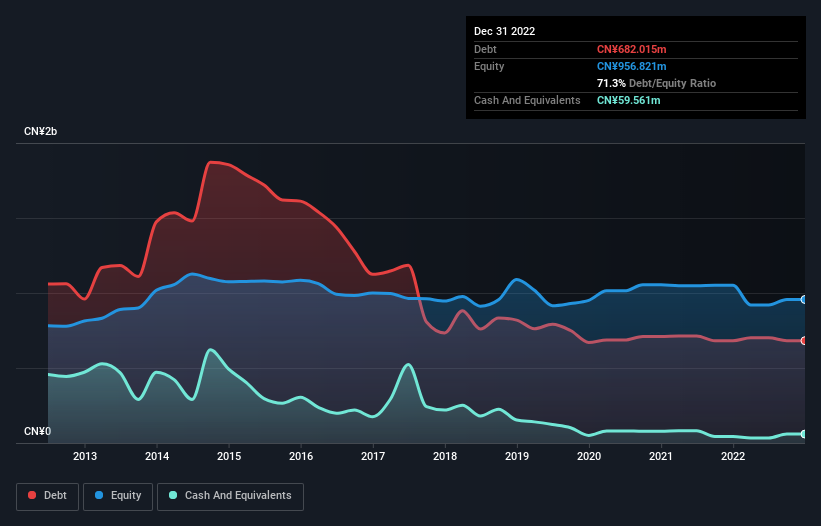Viewport: 821px width, 526px height.
Task: Click the 2017 x-axis label
Action: click(373, 456)
